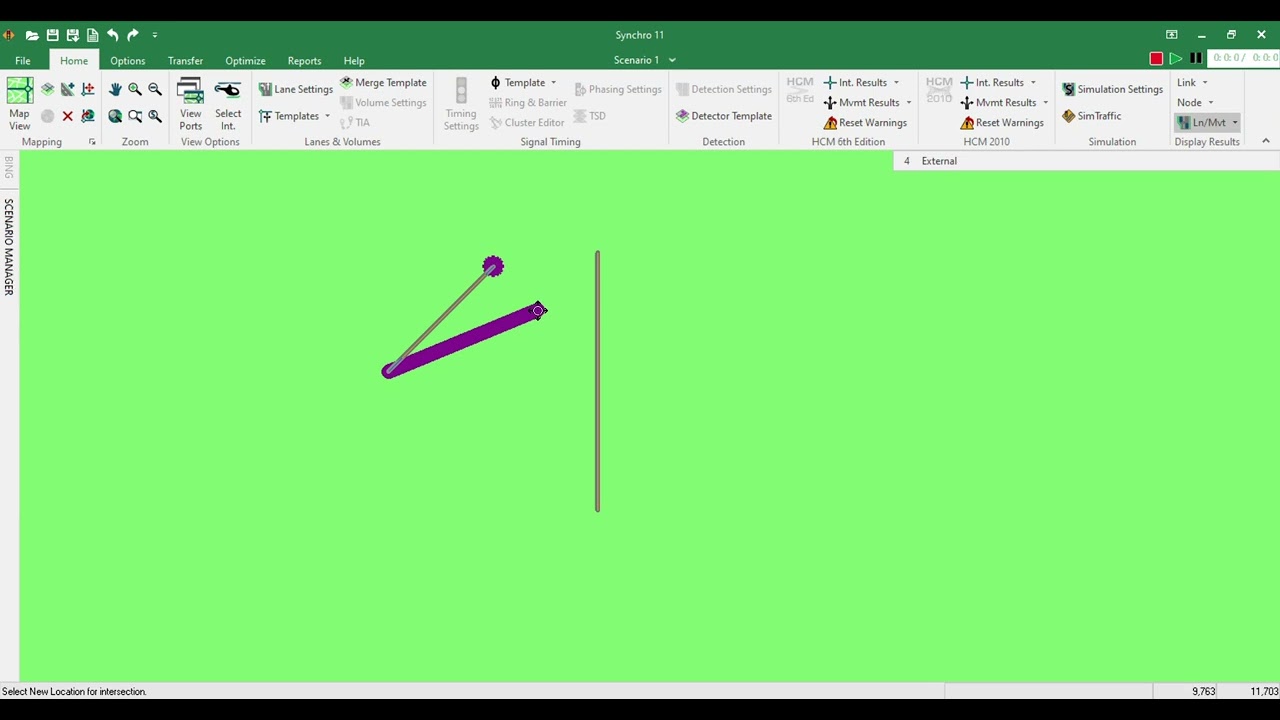
Task: Click the red-arrow coordinate transform icon
Action: point(88,89)
